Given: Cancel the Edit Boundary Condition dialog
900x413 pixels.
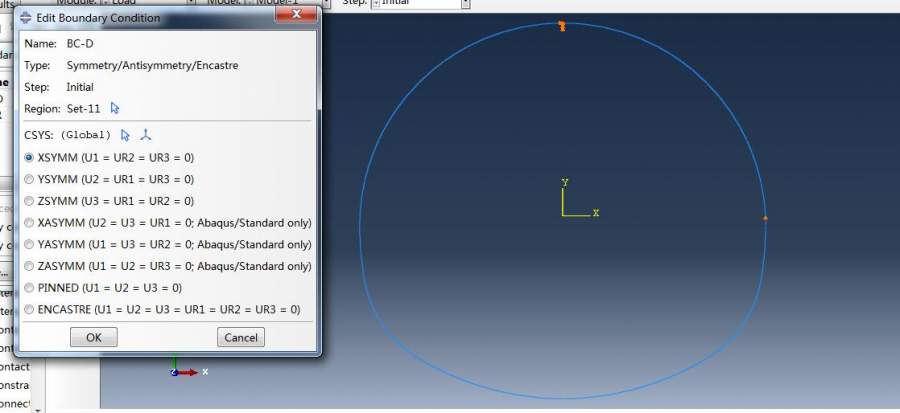Looking at the screenshot, I should [241, 337].
